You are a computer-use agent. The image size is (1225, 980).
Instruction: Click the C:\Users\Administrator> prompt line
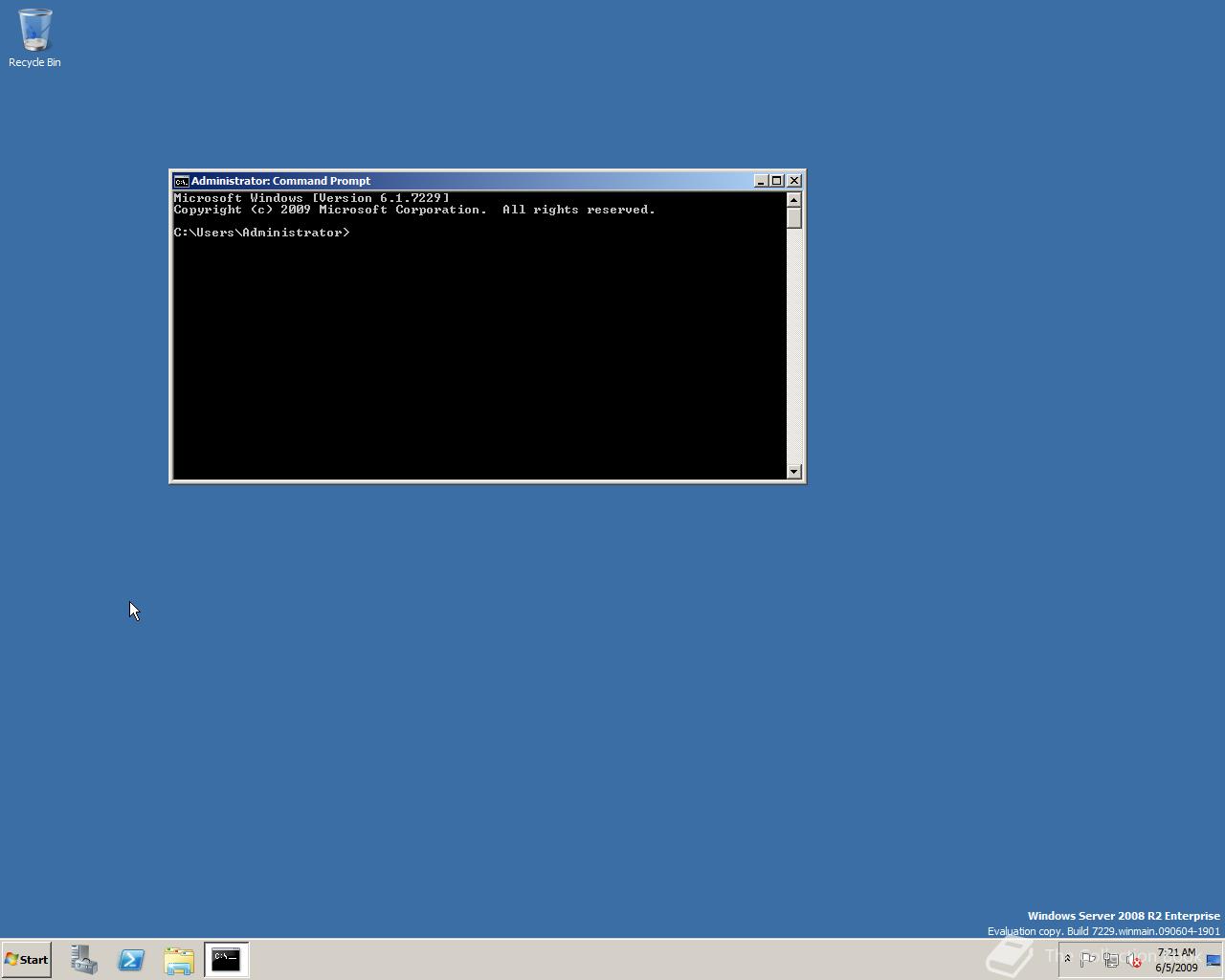[x=262, y=233]
